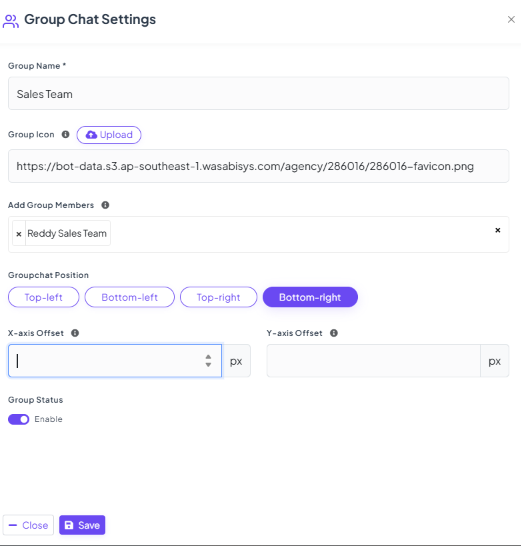Viewport: 521px width, 546px height.
Task: Focus the Group Icon URL field
Action: [x=258, y=166]
